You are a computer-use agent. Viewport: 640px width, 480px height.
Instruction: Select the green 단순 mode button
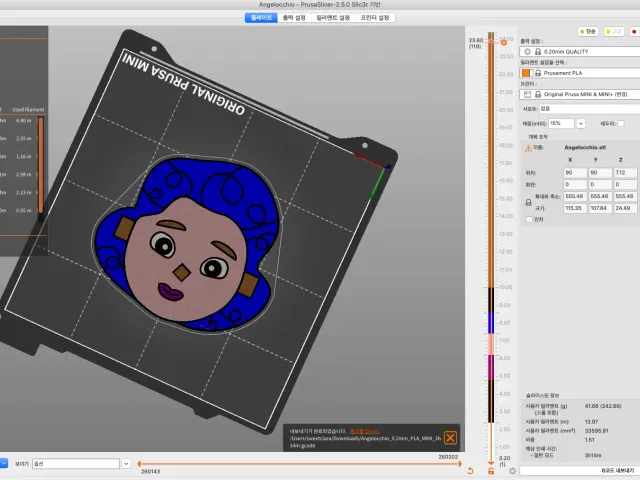click(x=588, y=31)
